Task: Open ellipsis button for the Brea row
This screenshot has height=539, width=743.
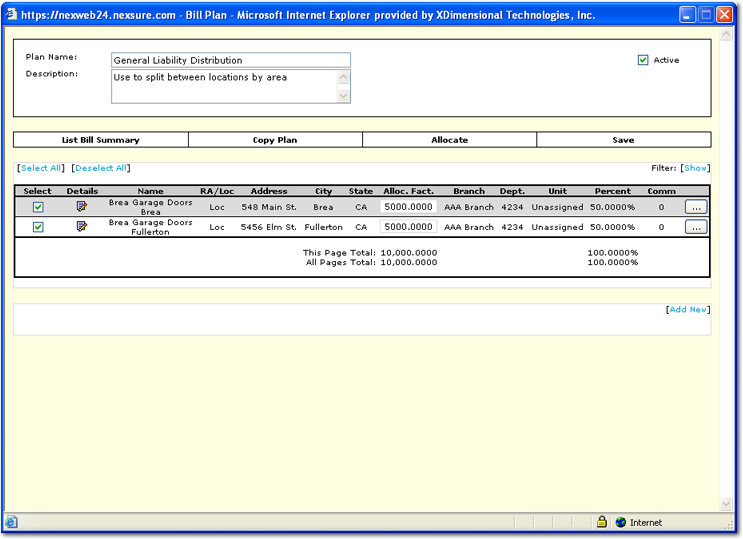Action: coord(696,207)
